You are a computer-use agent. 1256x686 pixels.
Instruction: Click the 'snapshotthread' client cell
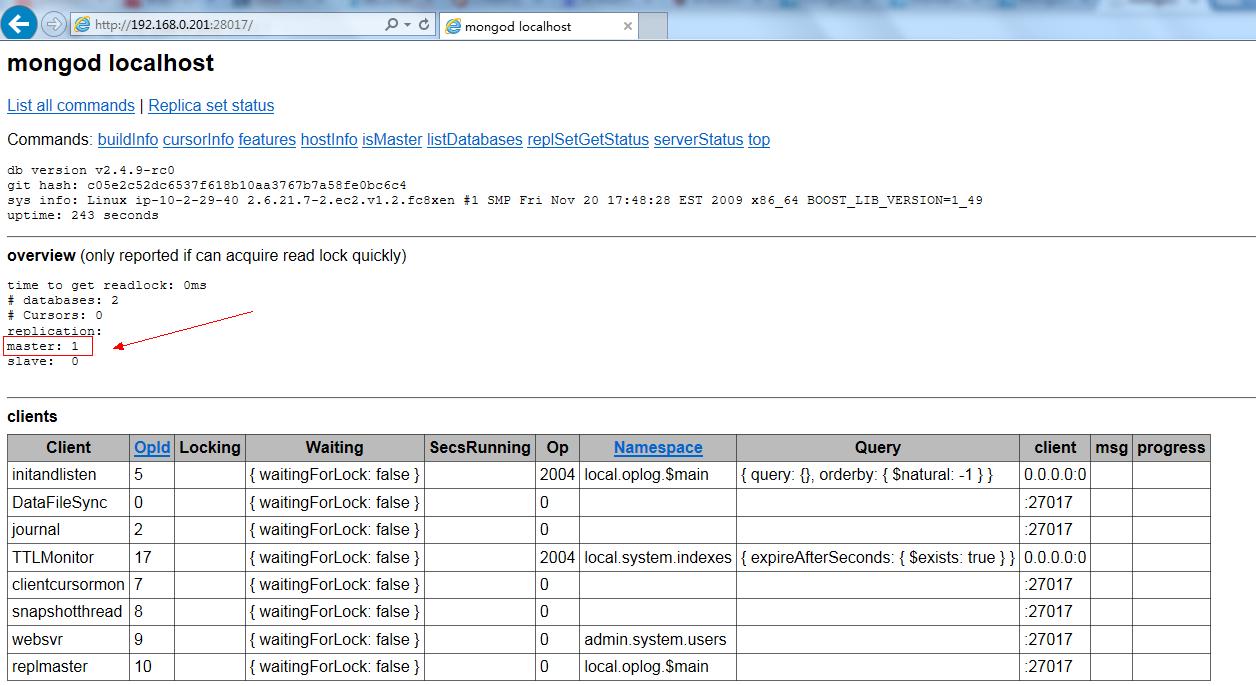point(68,611)
